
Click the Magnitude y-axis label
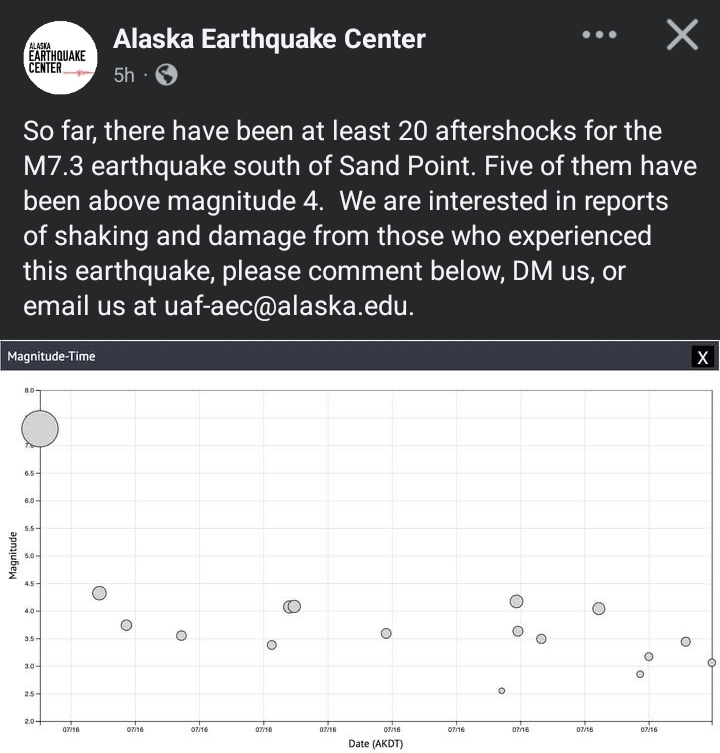[14, 555]
